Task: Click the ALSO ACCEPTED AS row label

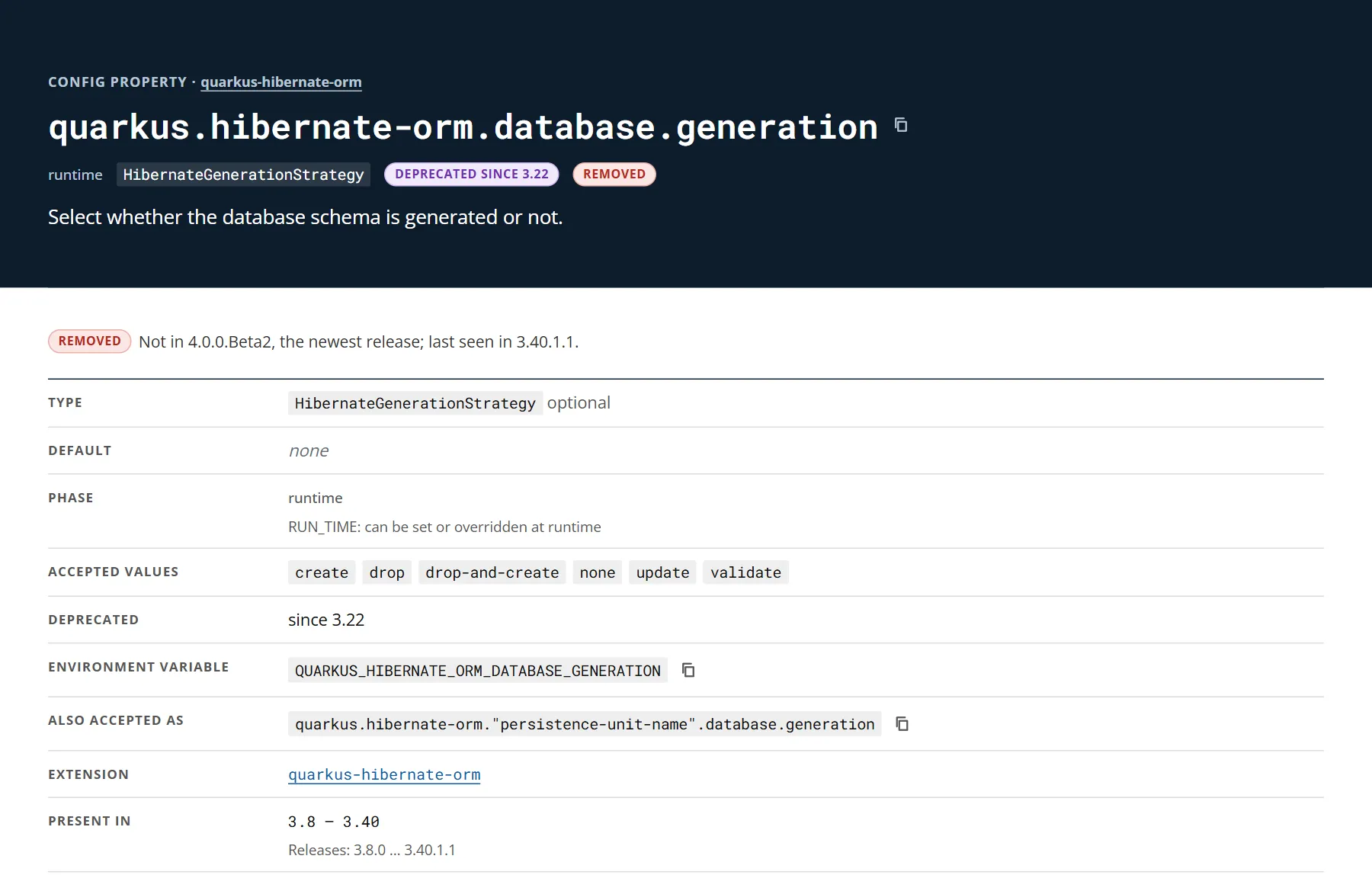Action: pyautogui.click(x=116, y=720)
